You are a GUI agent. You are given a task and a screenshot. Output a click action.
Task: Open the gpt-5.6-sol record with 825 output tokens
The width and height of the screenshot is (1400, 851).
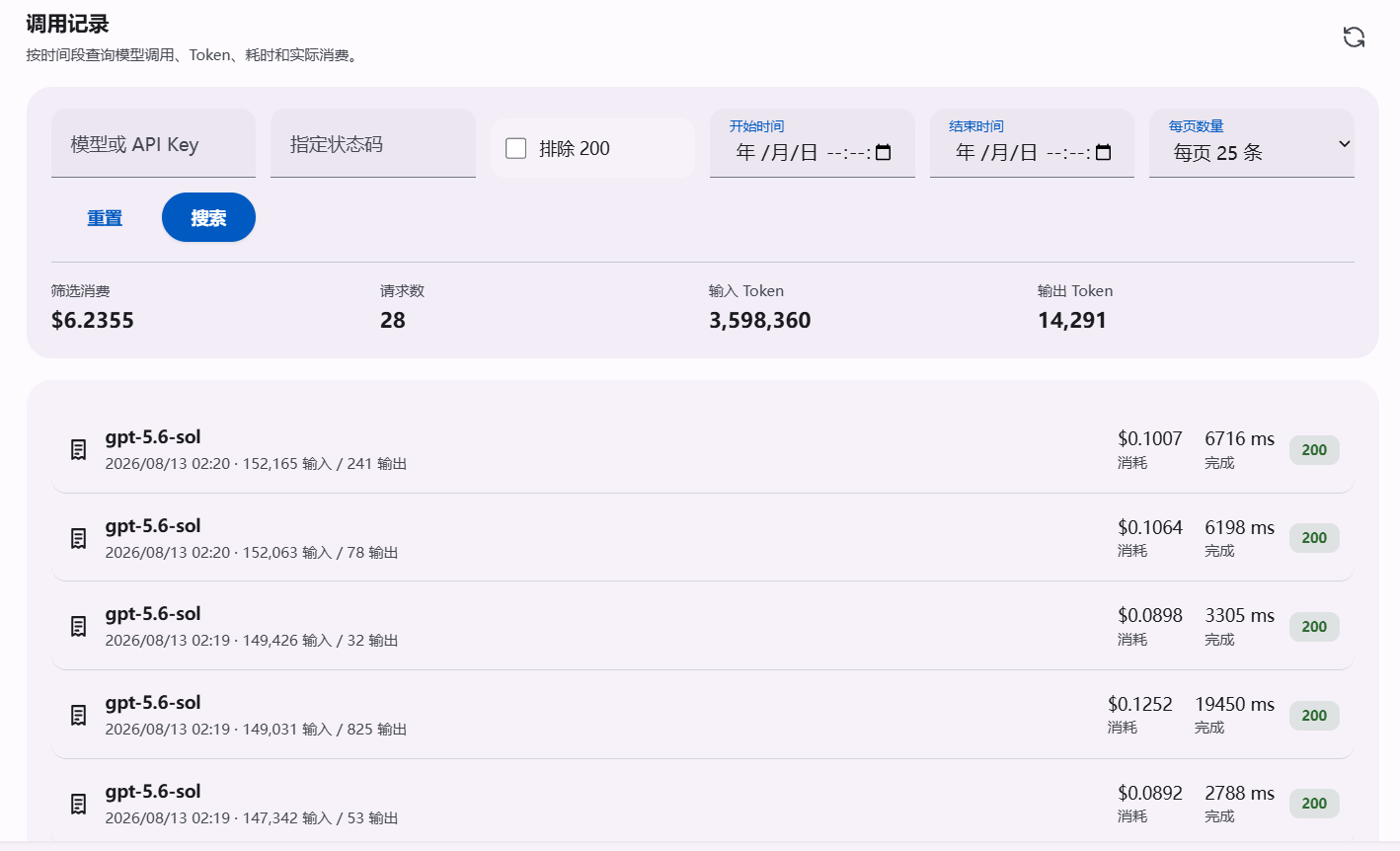(x=702, y=715)
